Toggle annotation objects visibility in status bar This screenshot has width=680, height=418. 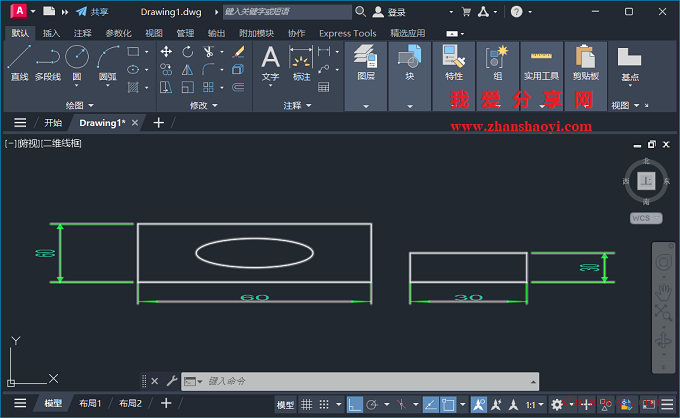coord(479,405)
